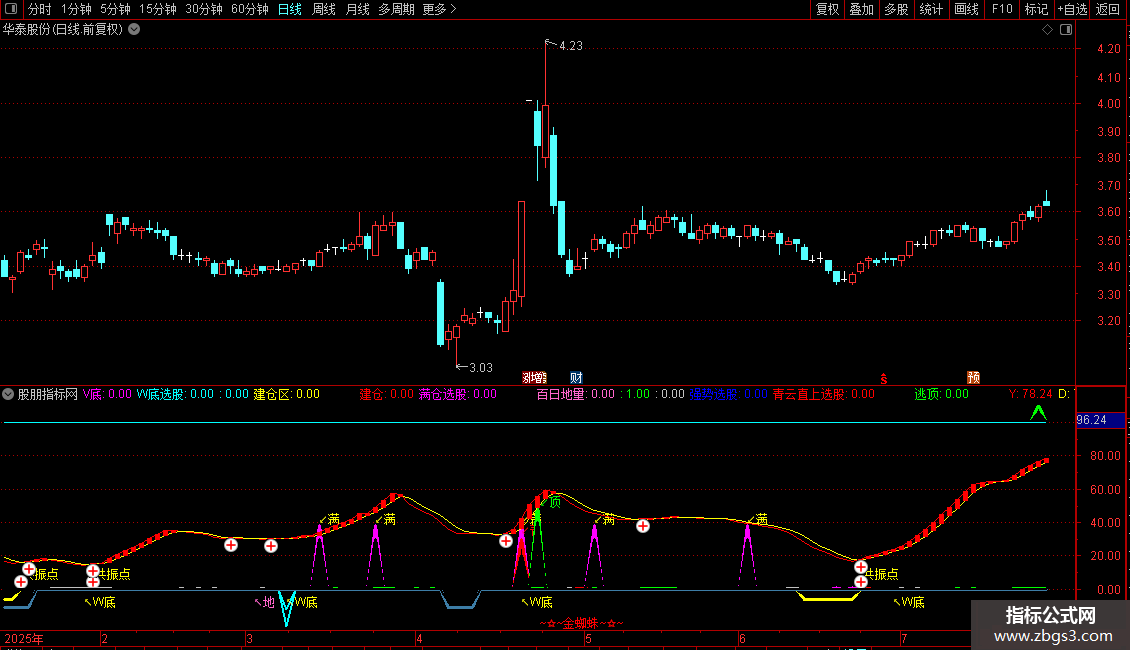Open the 画线 drawing tools

[966, 9]
